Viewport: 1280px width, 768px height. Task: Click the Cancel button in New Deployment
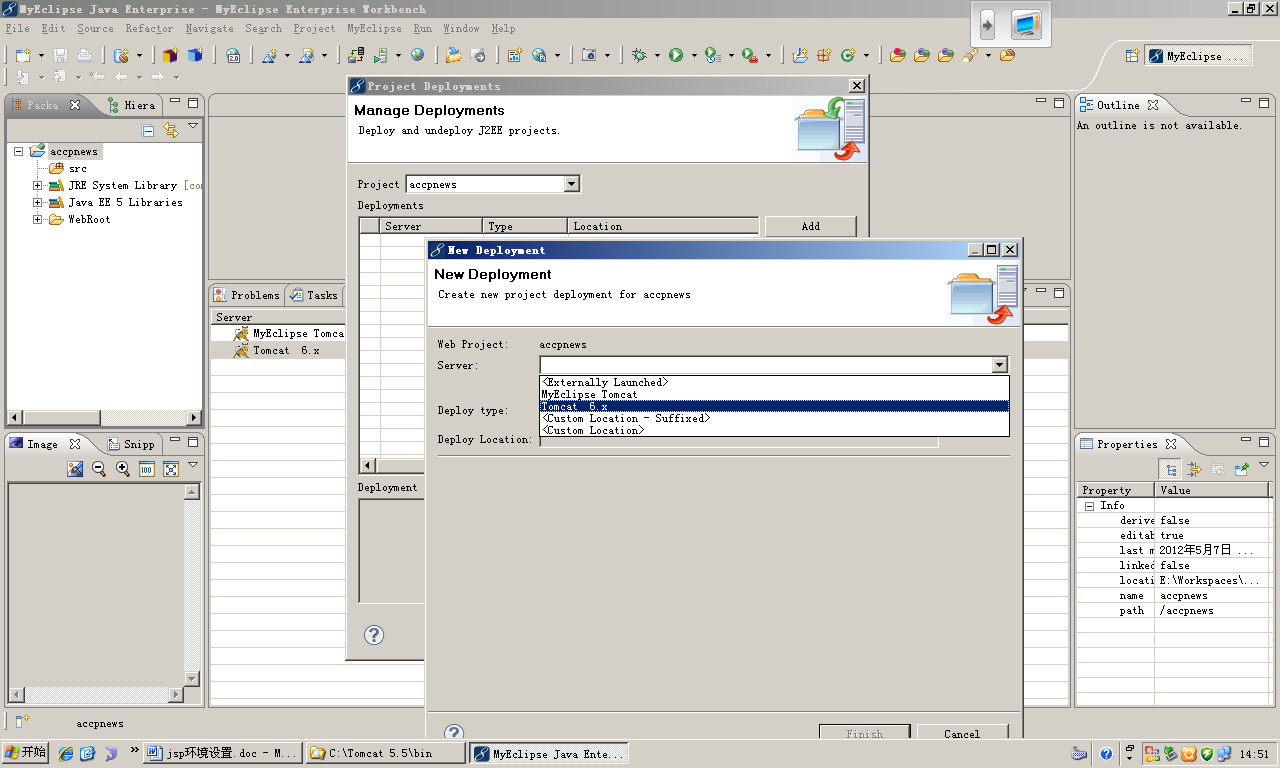[962, 734]
